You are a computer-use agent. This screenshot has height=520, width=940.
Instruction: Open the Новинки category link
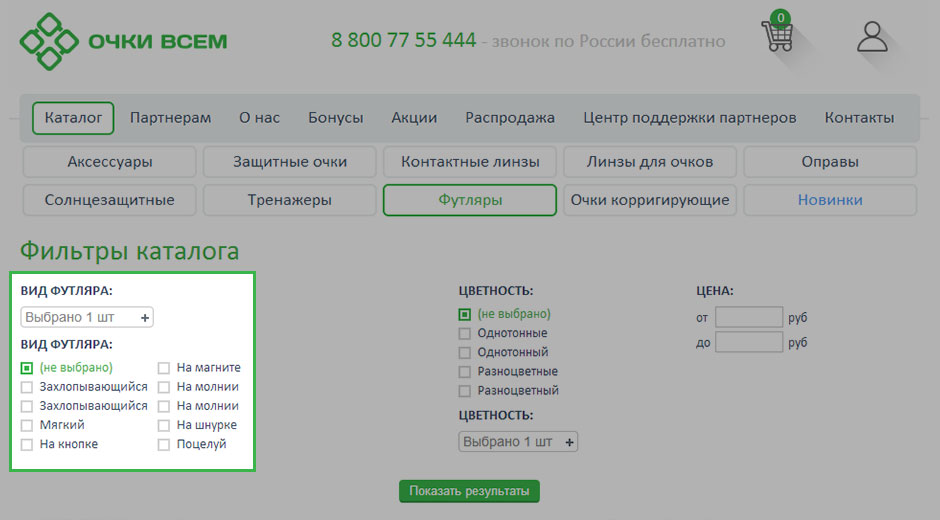(x=829, y=200)
